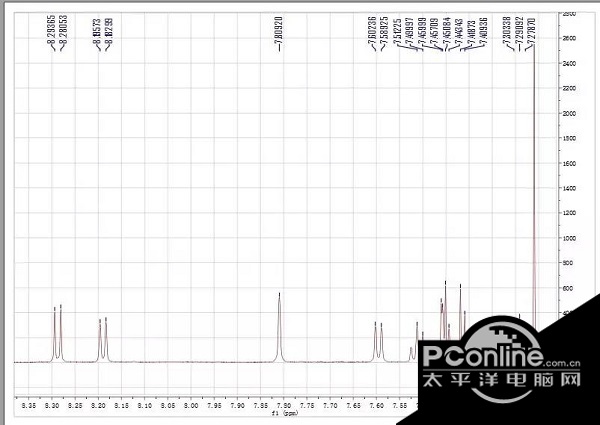
Task: Select the 7.60236 peak label
Action: [x=372, y=30]
